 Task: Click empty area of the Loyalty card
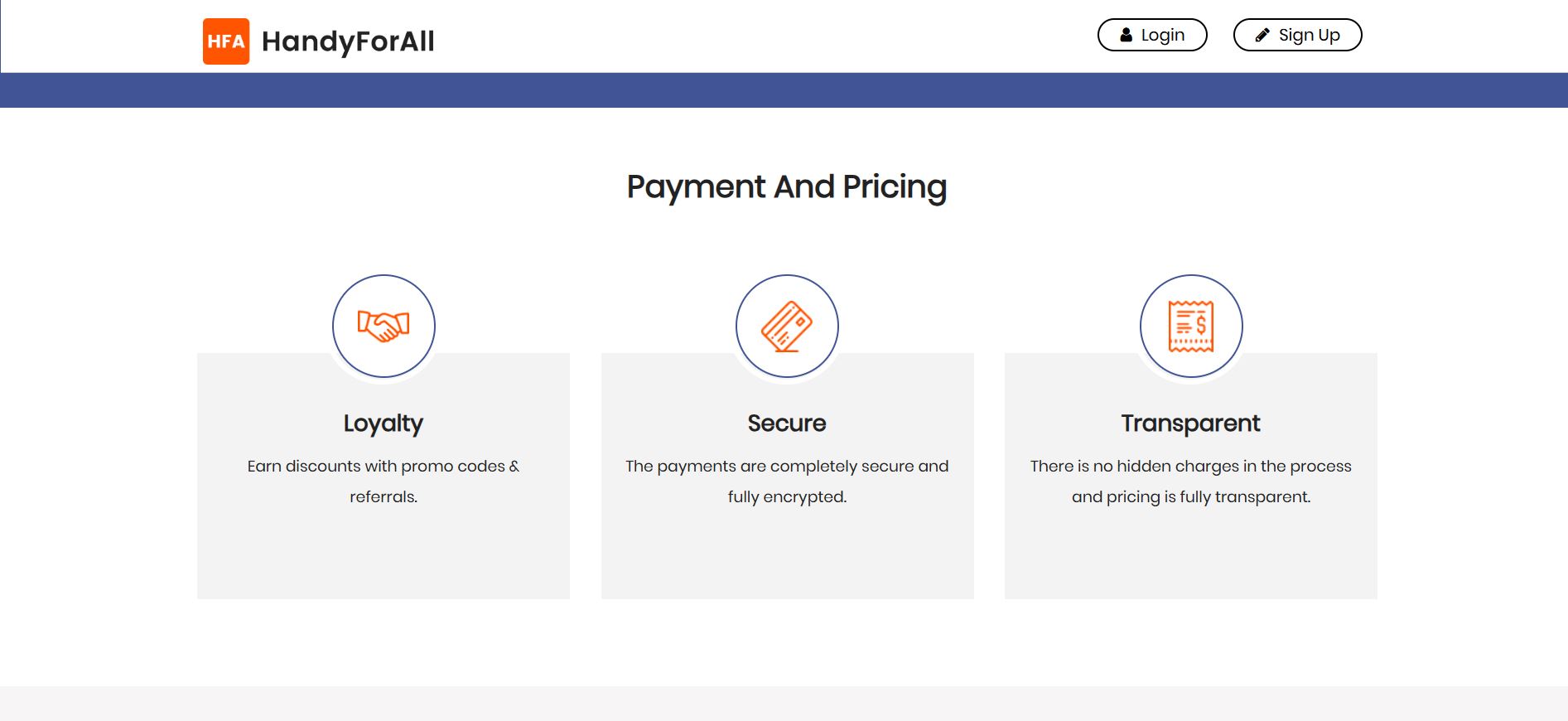[x=384, y=555]
